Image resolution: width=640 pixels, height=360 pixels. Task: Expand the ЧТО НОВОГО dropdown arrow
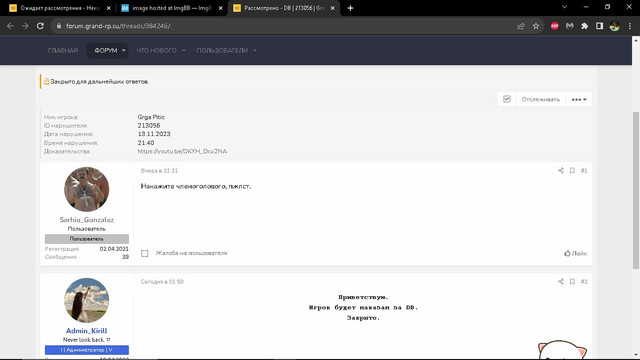pos(184,51)
